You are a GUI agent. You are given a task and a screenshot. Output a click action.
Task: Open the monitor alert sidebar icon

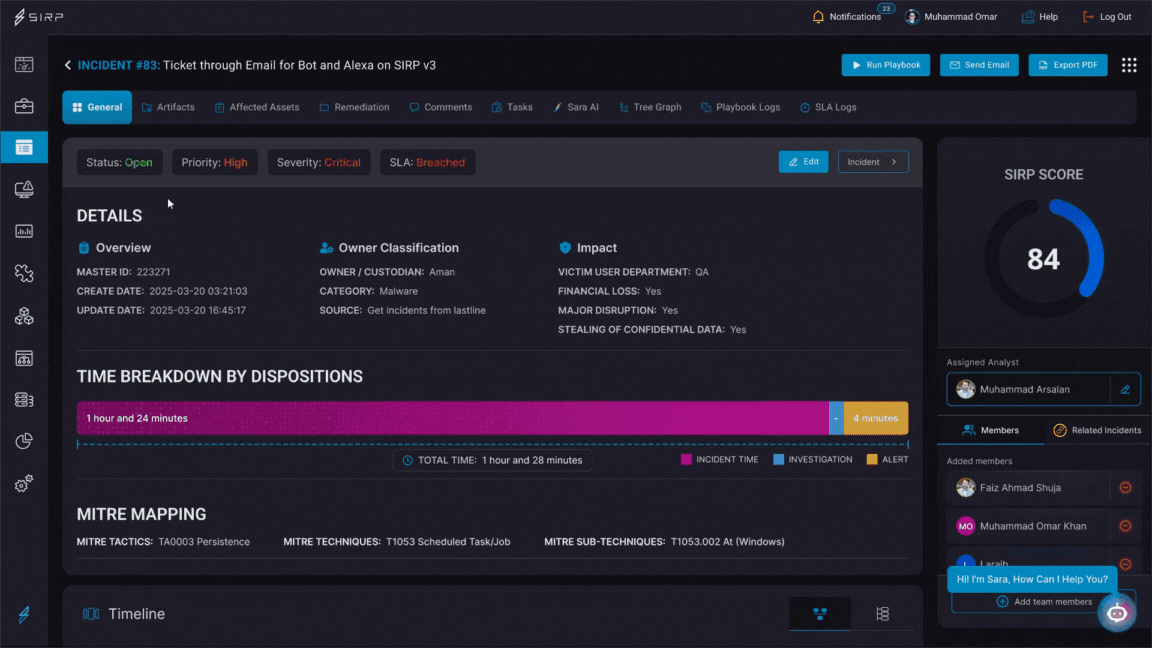24,190
